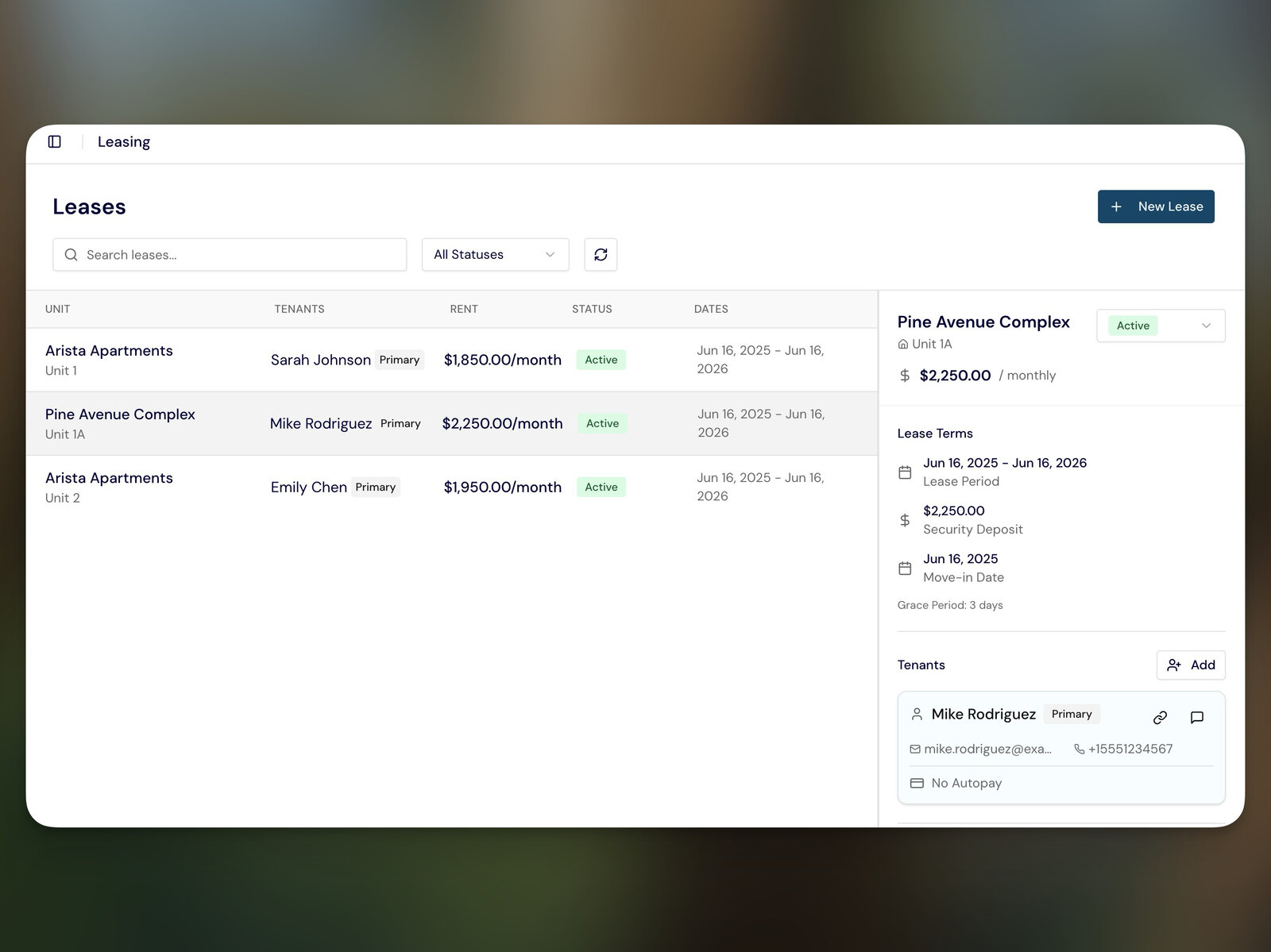Open the All Statuses filter dropdown
This screenshot has height=952, width=1271.
[494, 254]
